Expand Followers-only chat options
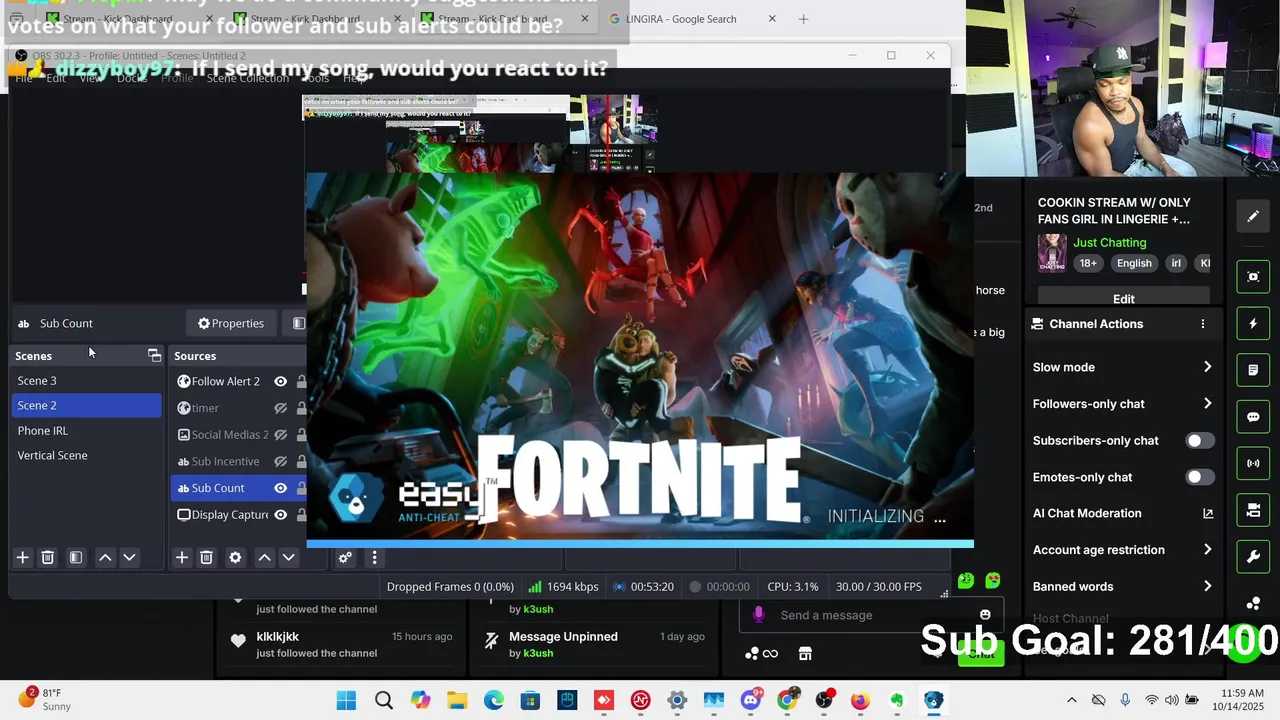1280x720 pixels. tap(1207, 404)
